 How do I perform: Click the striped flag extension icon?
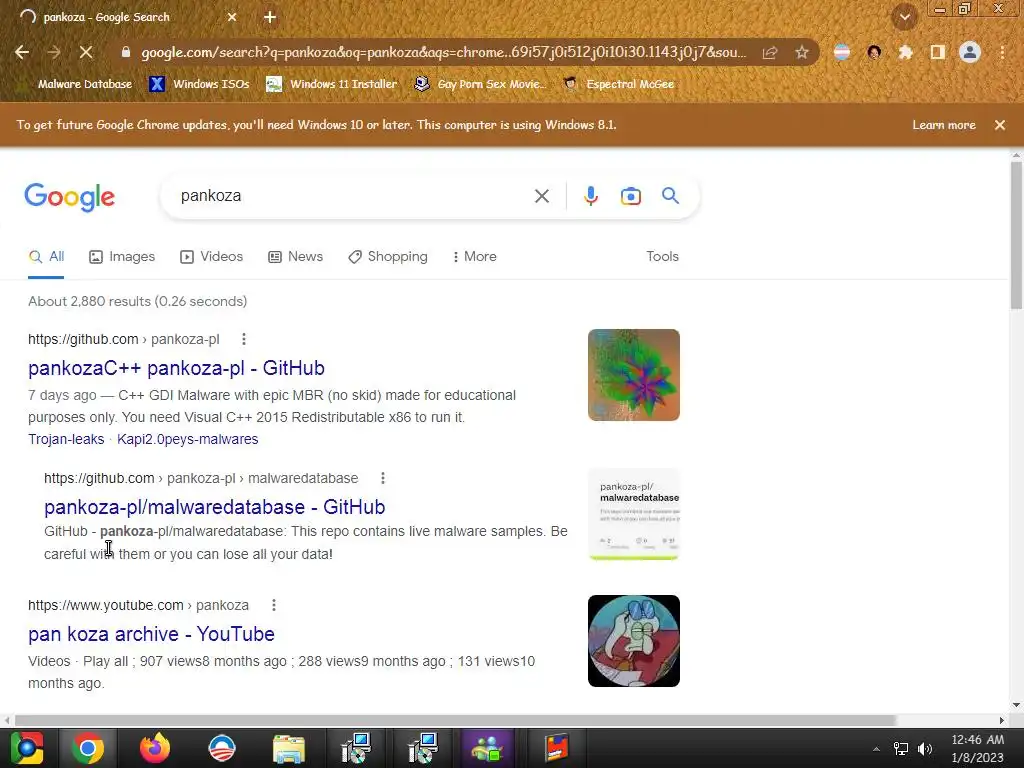[842, 52]
